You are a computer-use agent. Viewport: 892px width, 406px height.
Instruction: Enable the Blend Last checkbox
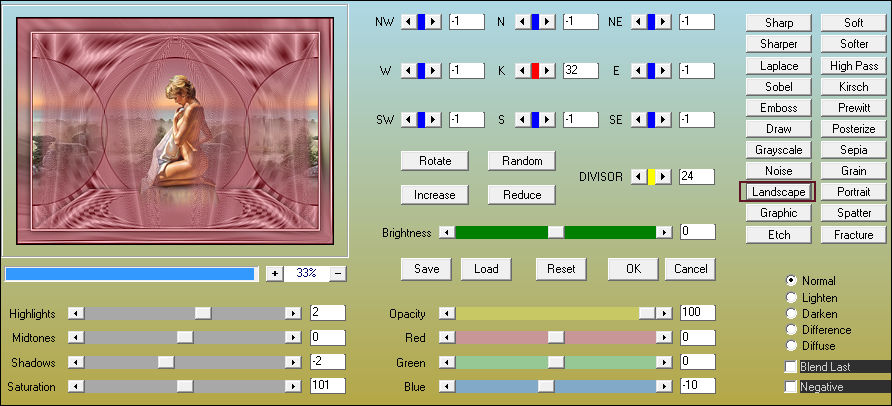pyautogui.click(x=791, y=367)
